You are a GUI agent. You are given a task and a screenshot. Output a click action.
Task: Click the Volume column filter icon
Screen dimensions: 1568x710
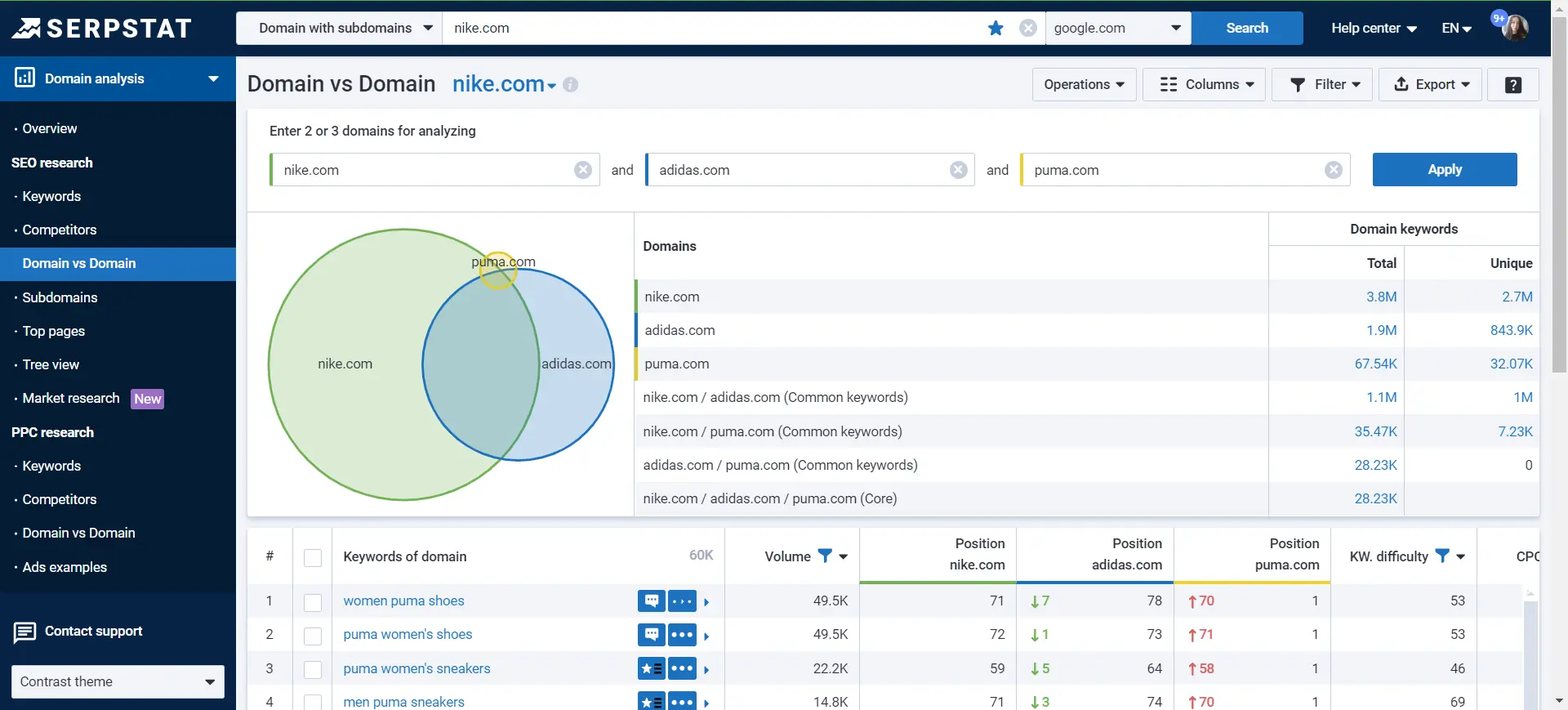click(x=825, y=556)
